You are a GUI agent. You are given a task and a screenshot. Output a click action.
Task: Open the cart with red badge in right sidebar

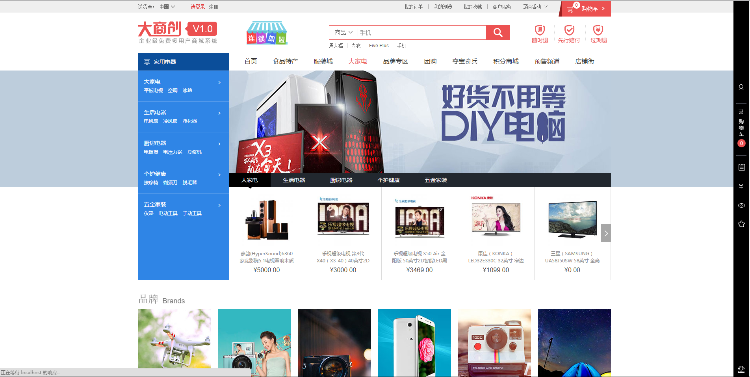pos(741,129)
